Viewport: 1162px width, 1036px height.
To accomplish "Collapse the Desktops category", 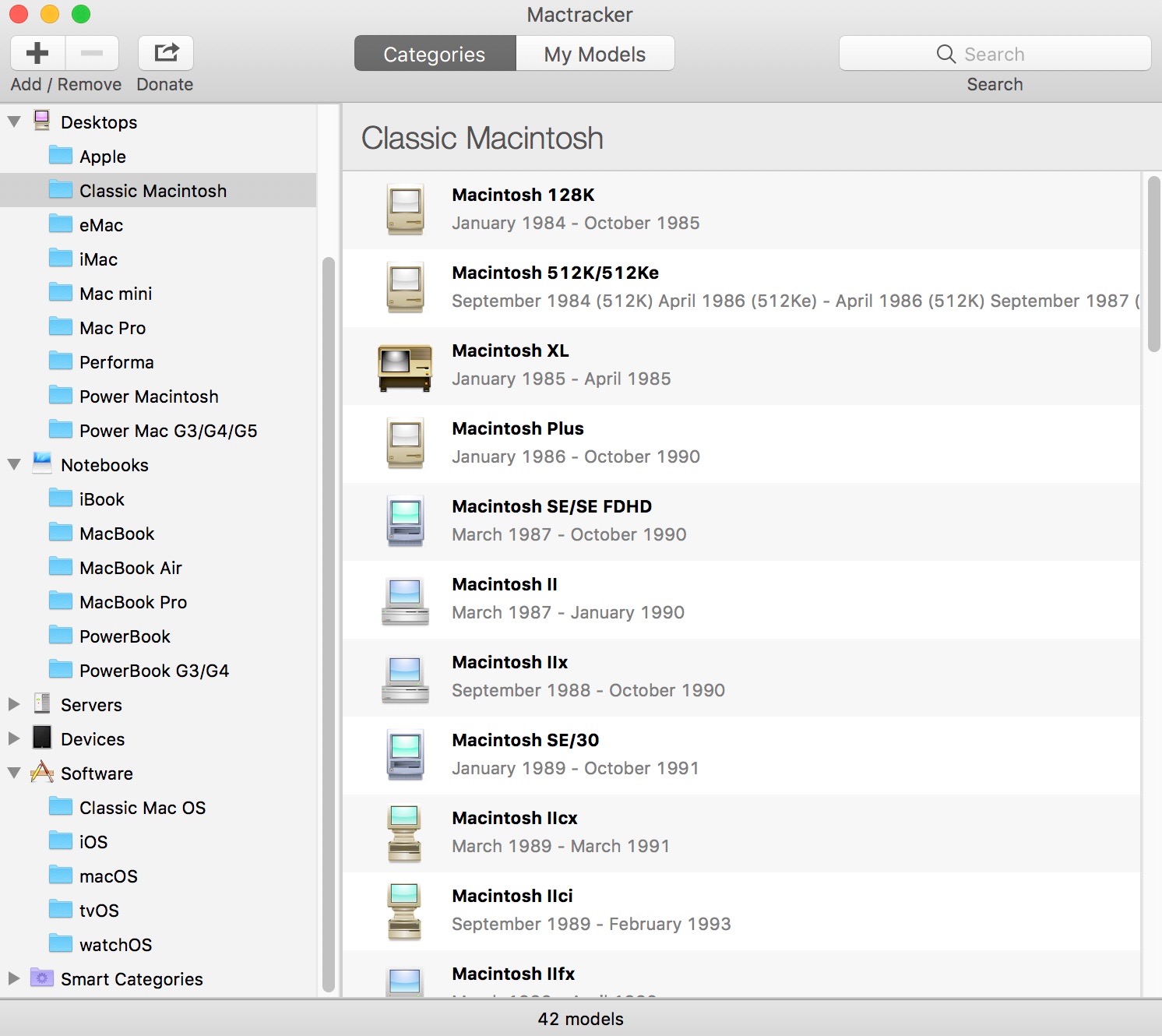I will click(x=14, y=122).
